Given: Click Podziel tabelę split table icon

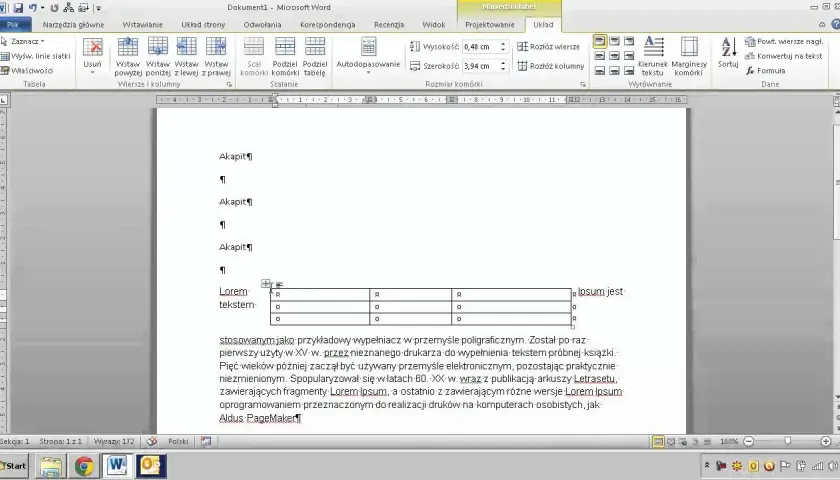Looking at the screenshot, I should [314, 56].
